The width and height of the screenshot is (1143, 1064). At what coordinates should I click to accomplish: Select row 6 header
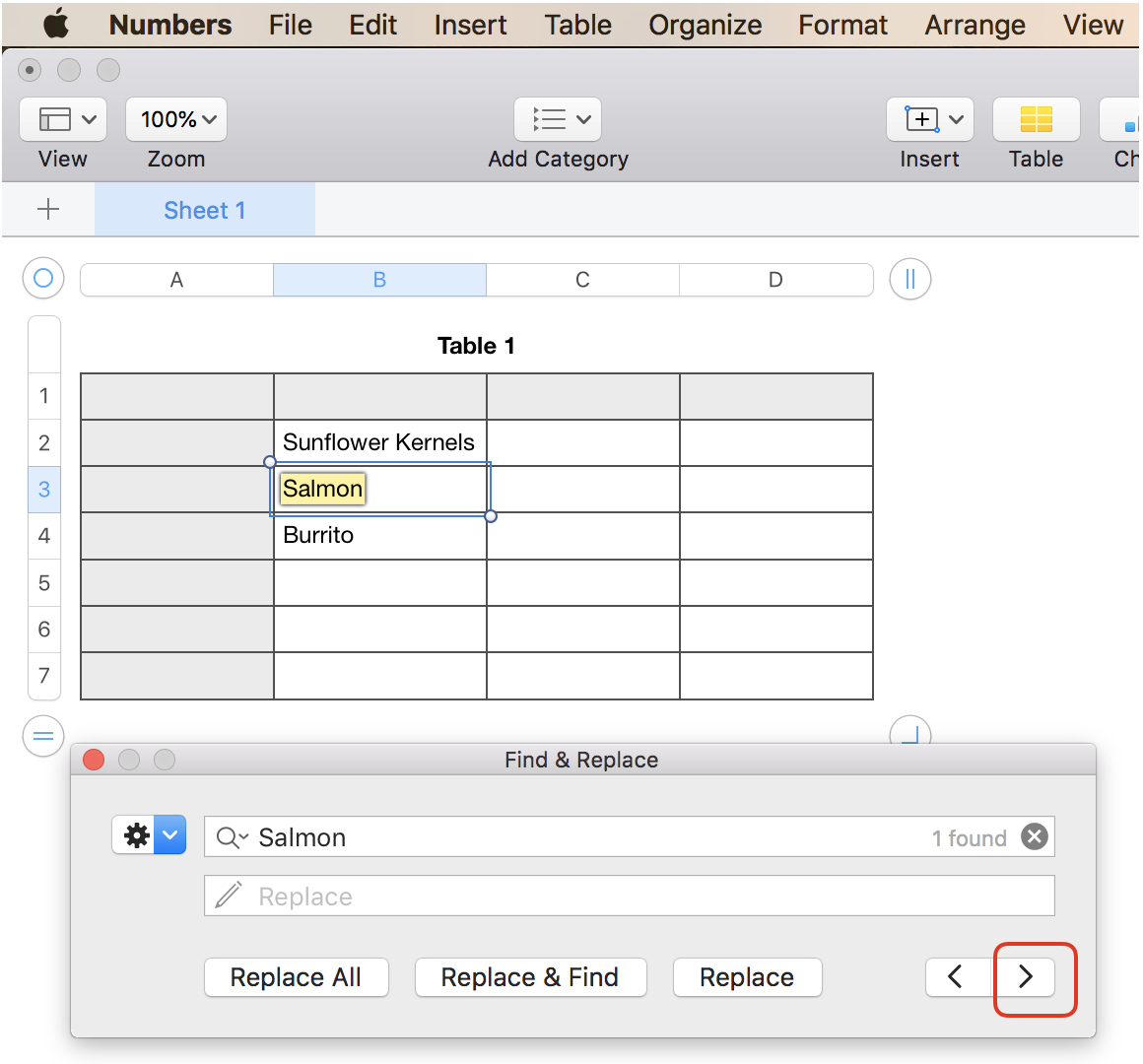[x=44, y=629]
